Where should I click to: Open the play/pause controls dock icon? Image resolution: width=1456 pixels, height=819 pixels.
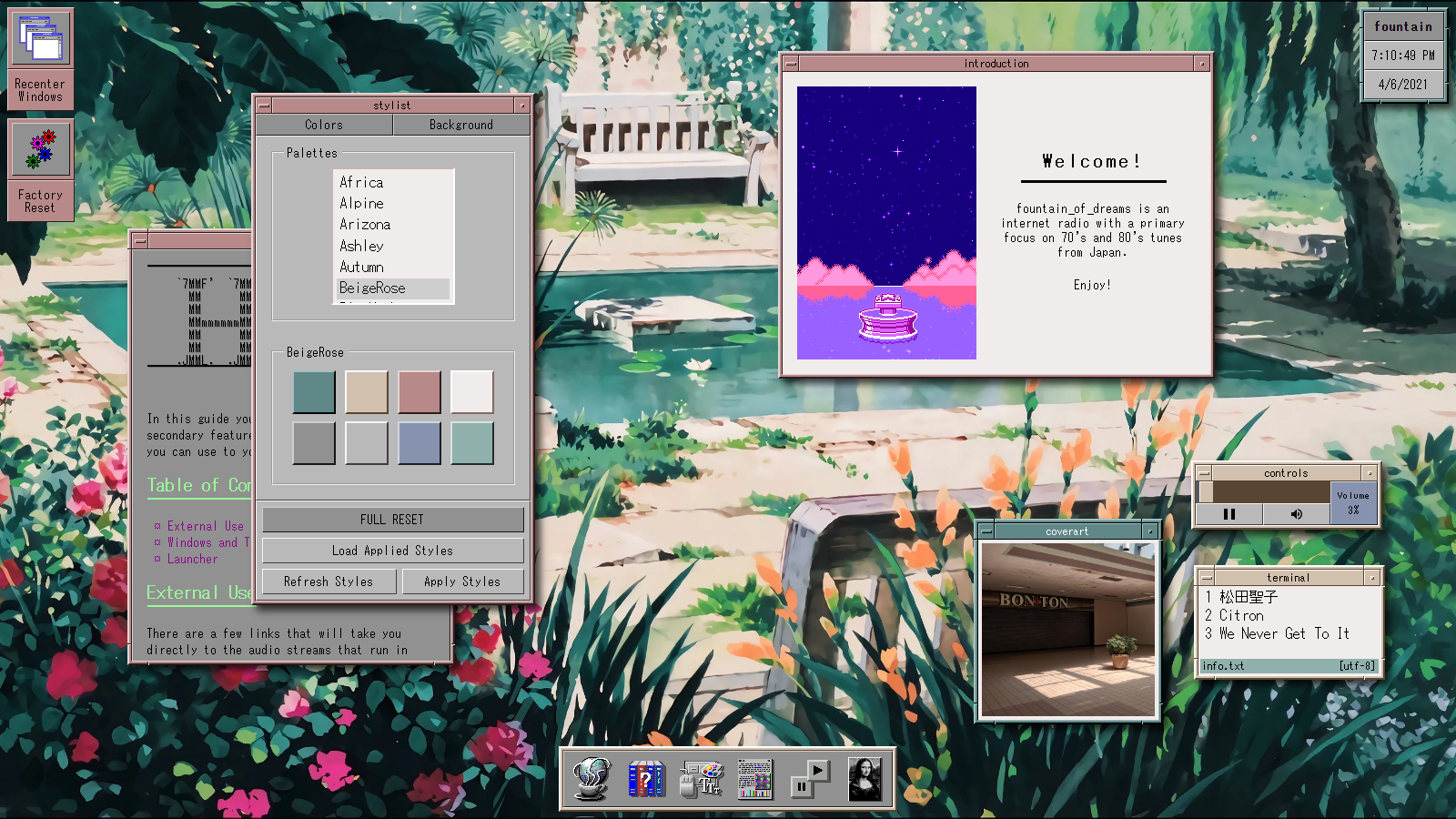(810, 779)
